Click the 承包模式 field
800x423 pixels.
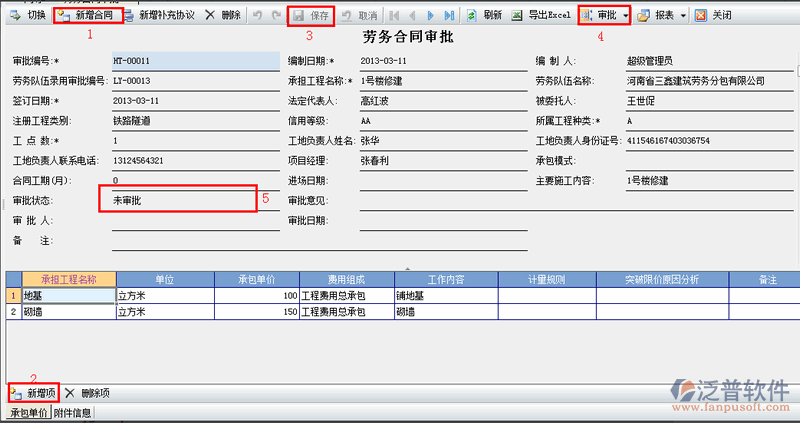point(710,161)
